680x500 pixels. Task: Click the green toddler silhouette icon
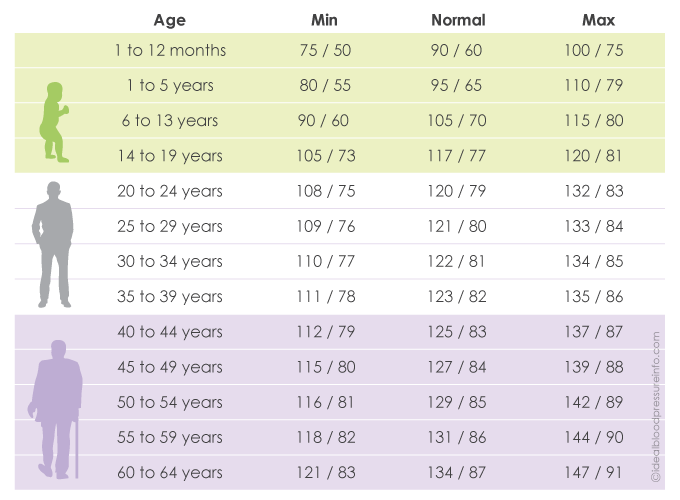coord(53,121)
